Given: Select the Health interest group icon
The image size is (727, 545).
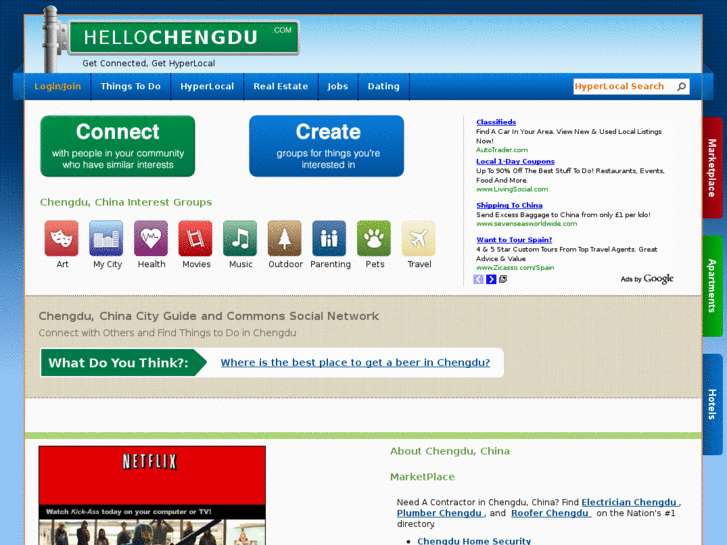Looking at the screenshot, I should [151, 238].
